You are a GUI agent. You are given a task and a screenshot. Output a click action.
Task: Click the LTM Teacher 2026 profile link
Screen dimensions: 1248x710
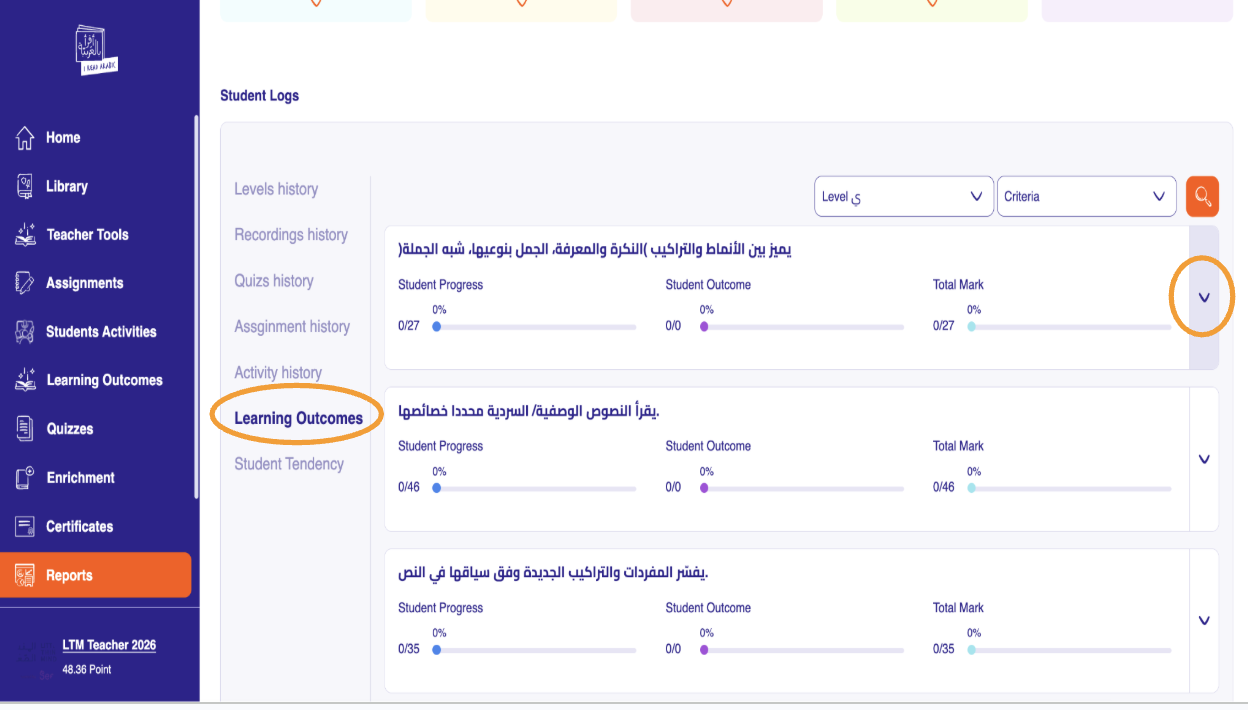[109, 645]
